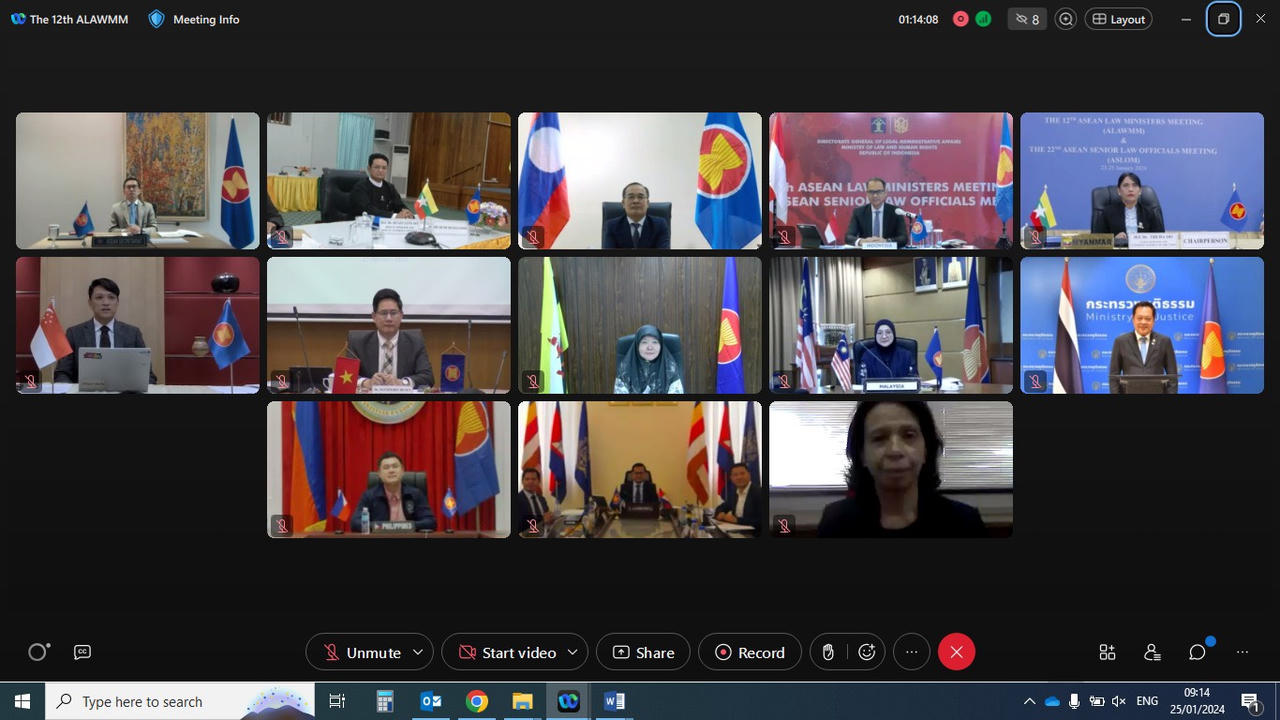Open the Participants panel
The height and width of the screenshot is (720, 1280).
pyautogui.click(x=1152, y=652)
